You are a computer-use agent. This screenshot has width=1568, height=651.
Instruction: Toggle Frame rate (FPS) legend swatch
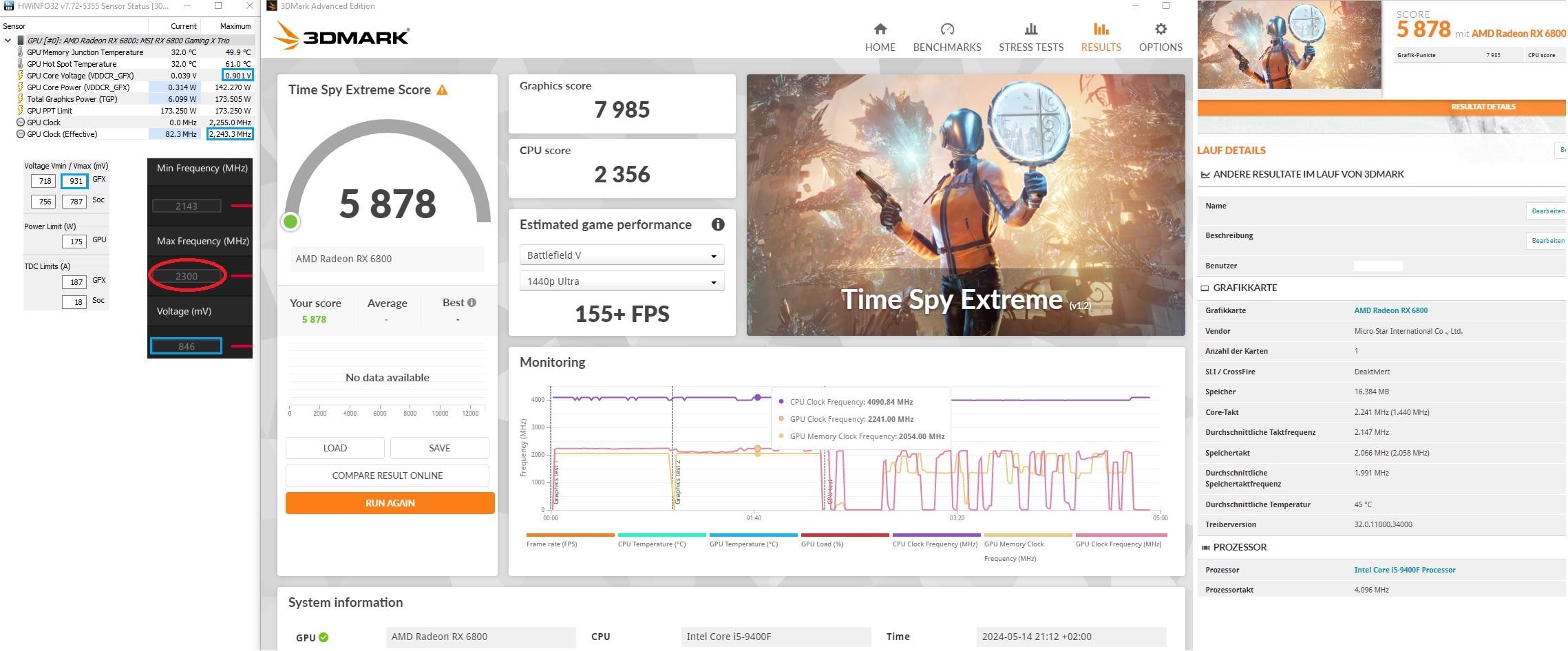[x=570, y=535]
